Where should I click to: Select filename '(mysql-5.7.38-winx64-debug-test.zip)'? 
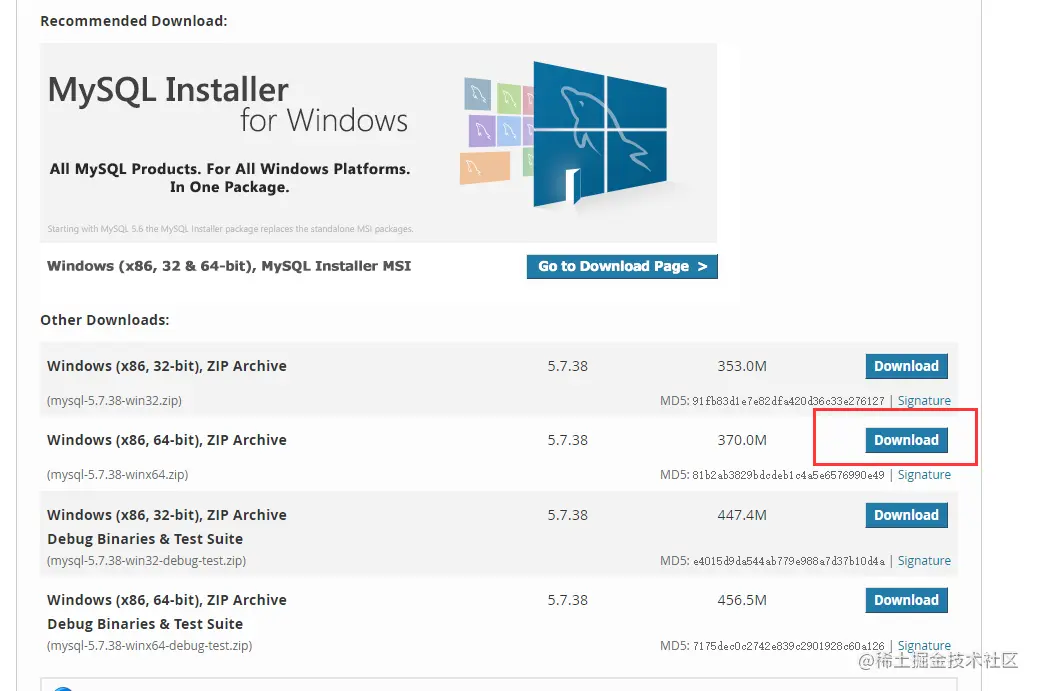tap(149, 646)
